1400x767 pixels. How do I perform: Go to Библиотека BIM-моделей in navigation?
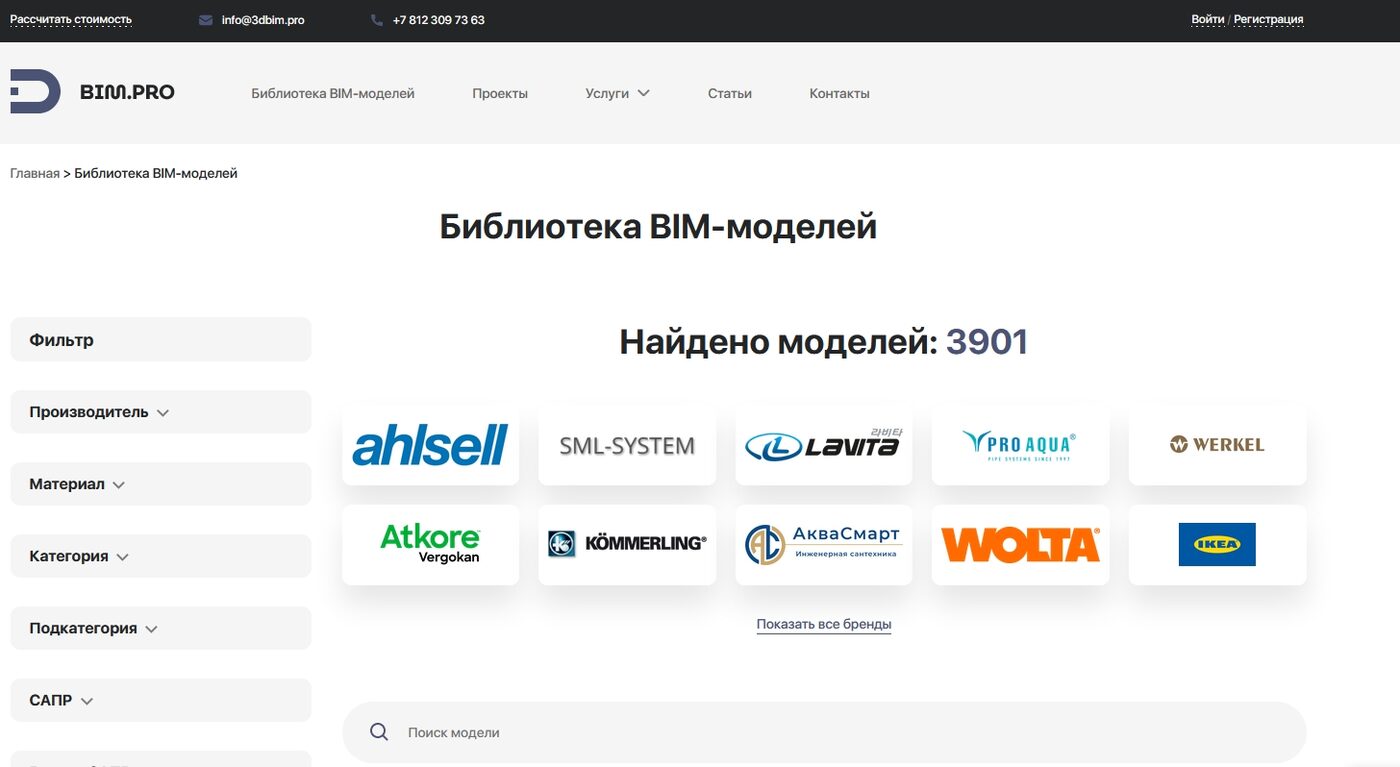click(332, 93)
